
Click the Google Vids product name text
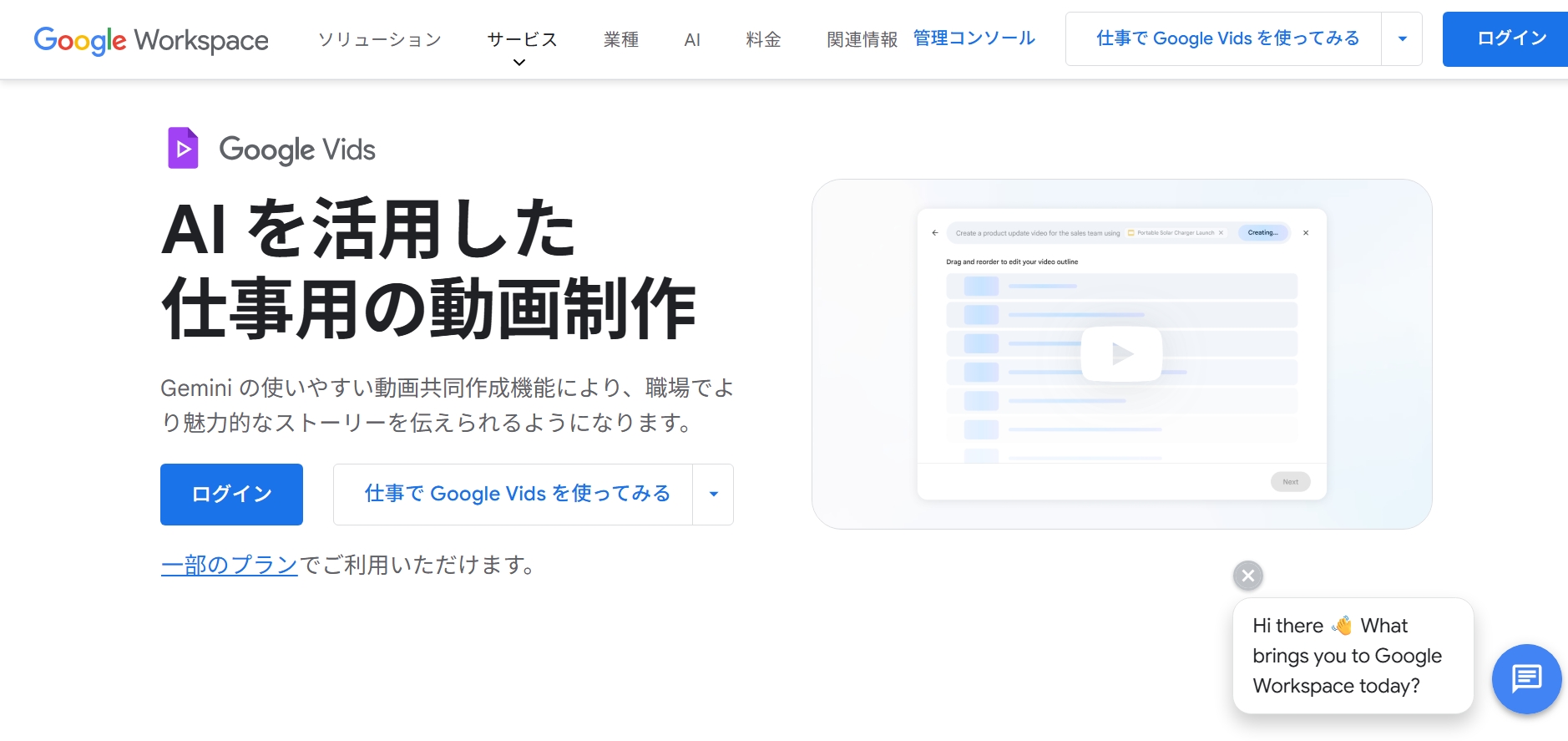click(297, 150)
